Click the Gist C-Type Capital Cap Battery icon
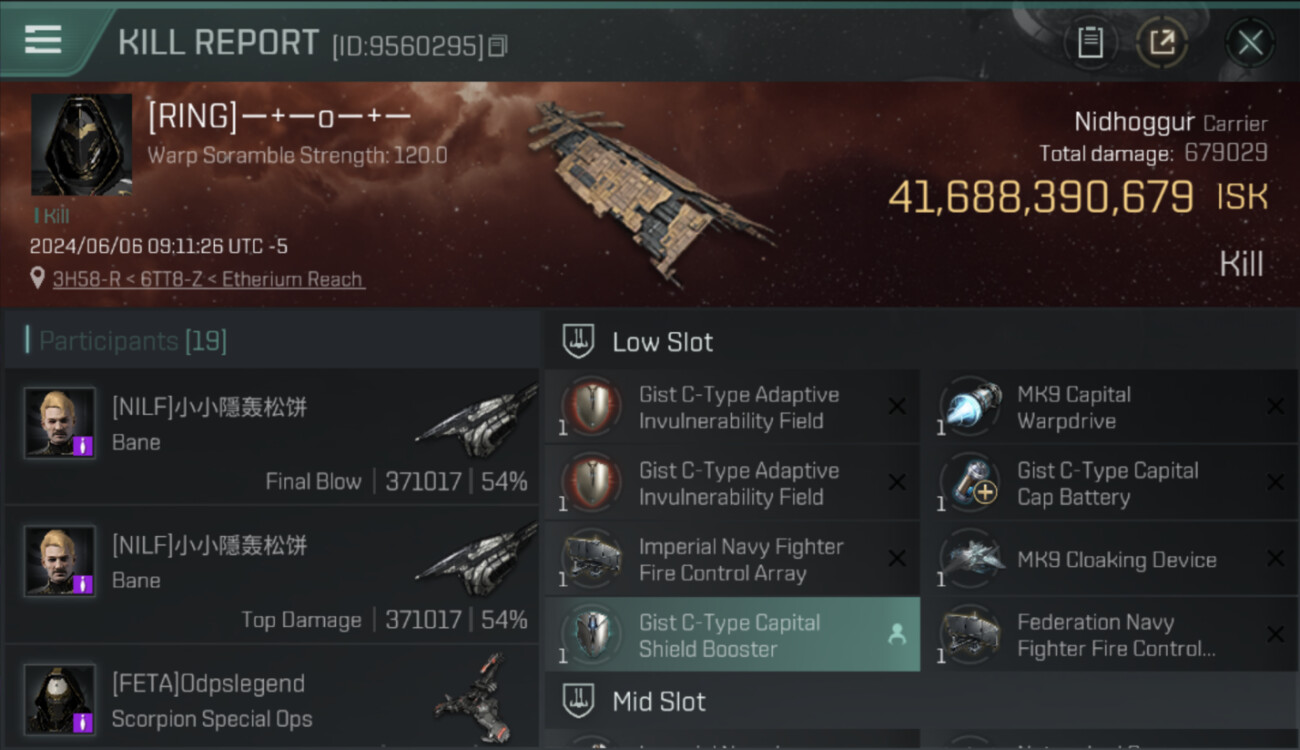1300x750 pixels. (971, 483)
